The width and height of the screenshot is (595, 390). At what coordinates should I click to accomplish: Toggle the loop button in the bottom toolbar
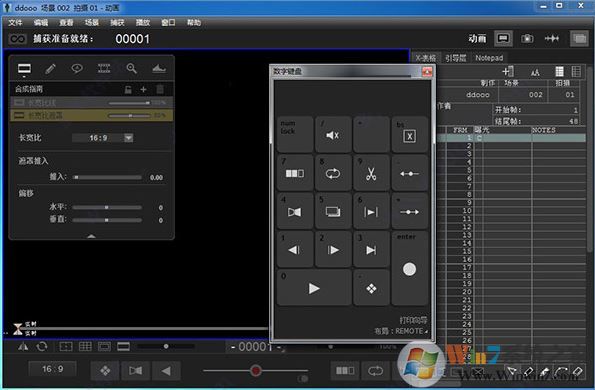(x=375, y=370)
